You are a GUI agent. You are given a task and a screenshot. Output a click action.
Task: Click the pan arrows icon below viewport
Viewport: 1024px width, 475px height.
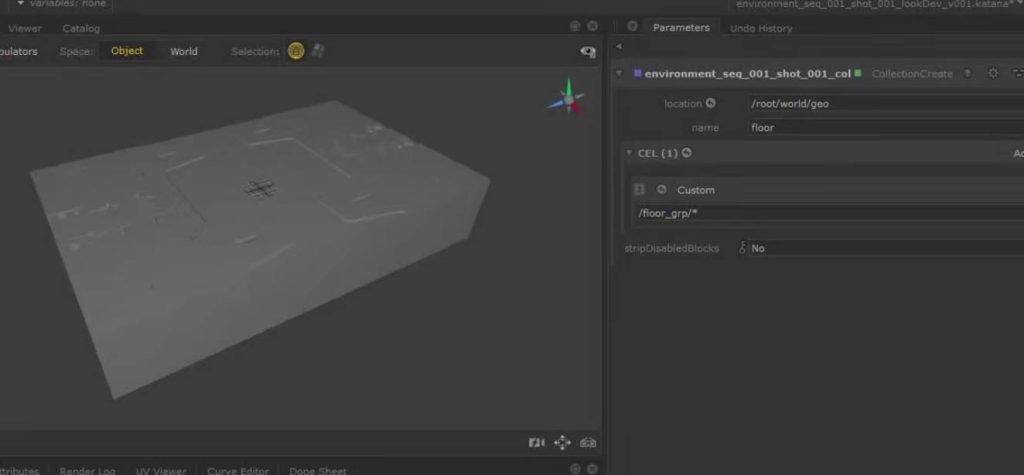coord(562,442)
